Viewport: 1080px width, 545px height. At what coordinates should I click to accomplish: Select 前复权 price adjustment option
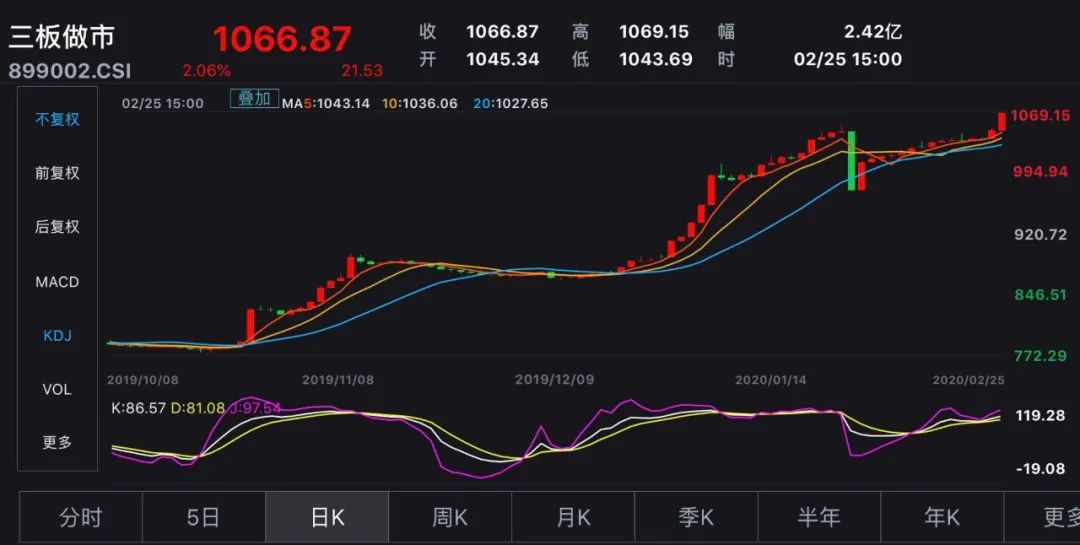[x=57, y=173]
